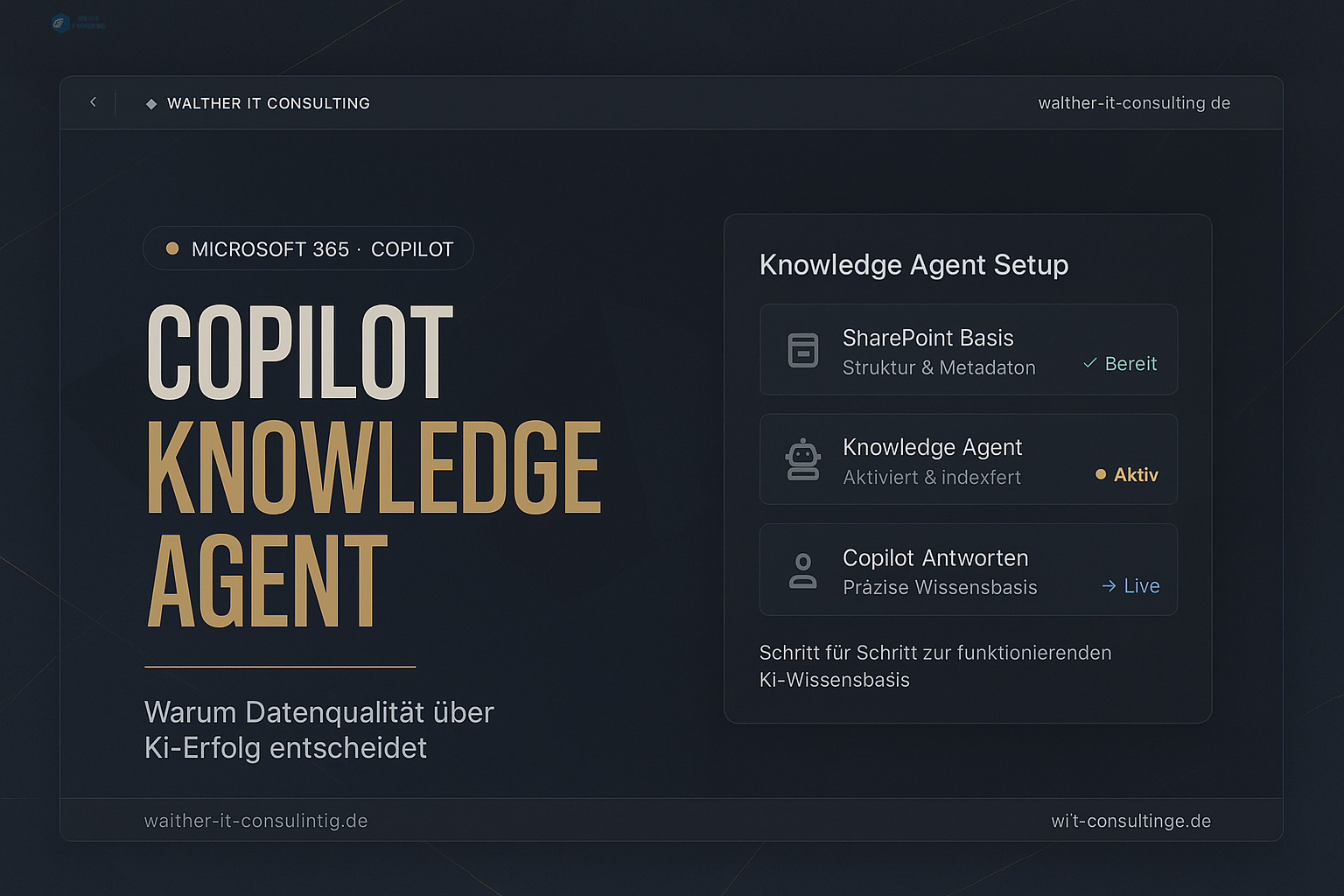Viewport: 1344px width, 896px height.
Task: Click caption Schritt für Schritt zur funktionierenden
Action: tap(935, 653)
